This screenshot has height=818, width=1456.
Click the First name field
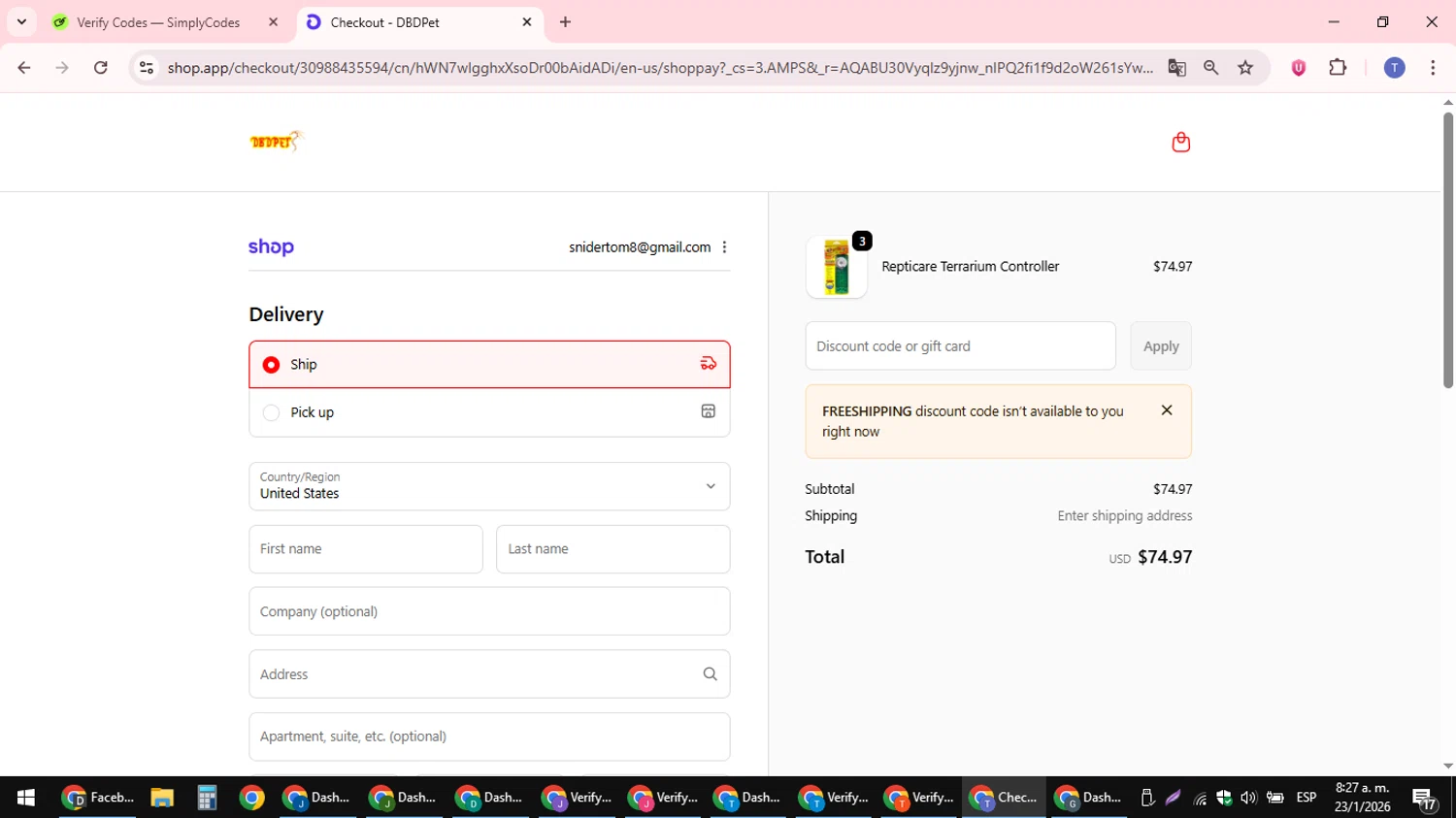366,549
